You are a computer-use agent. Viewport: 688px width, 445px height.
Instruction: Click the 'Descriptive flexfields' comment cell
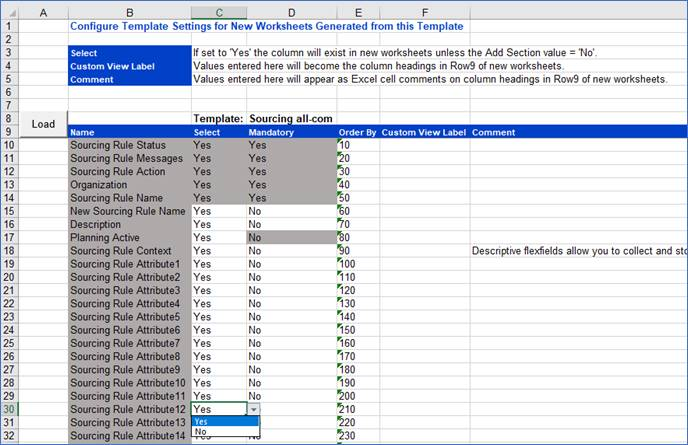point(578,251)
